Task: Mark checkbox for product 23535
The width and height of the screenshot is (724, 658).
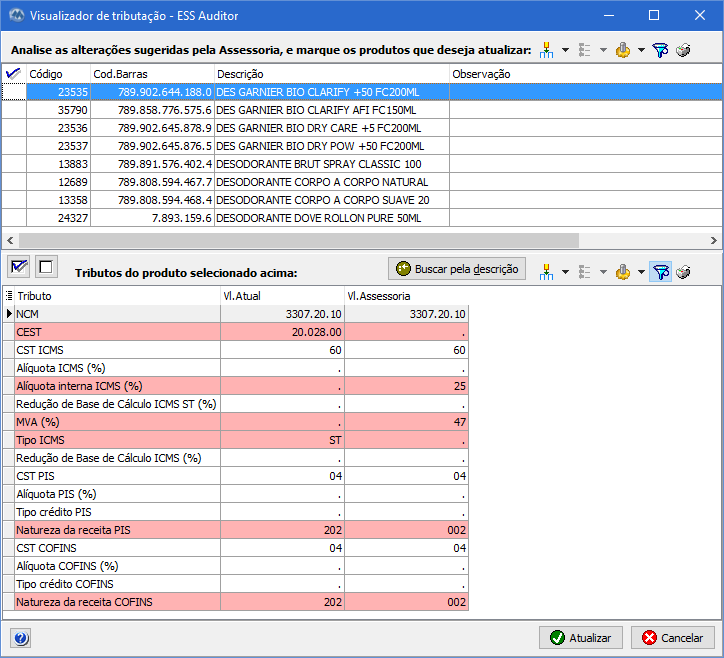Action: pyautogui.click(x=14, y=92)
